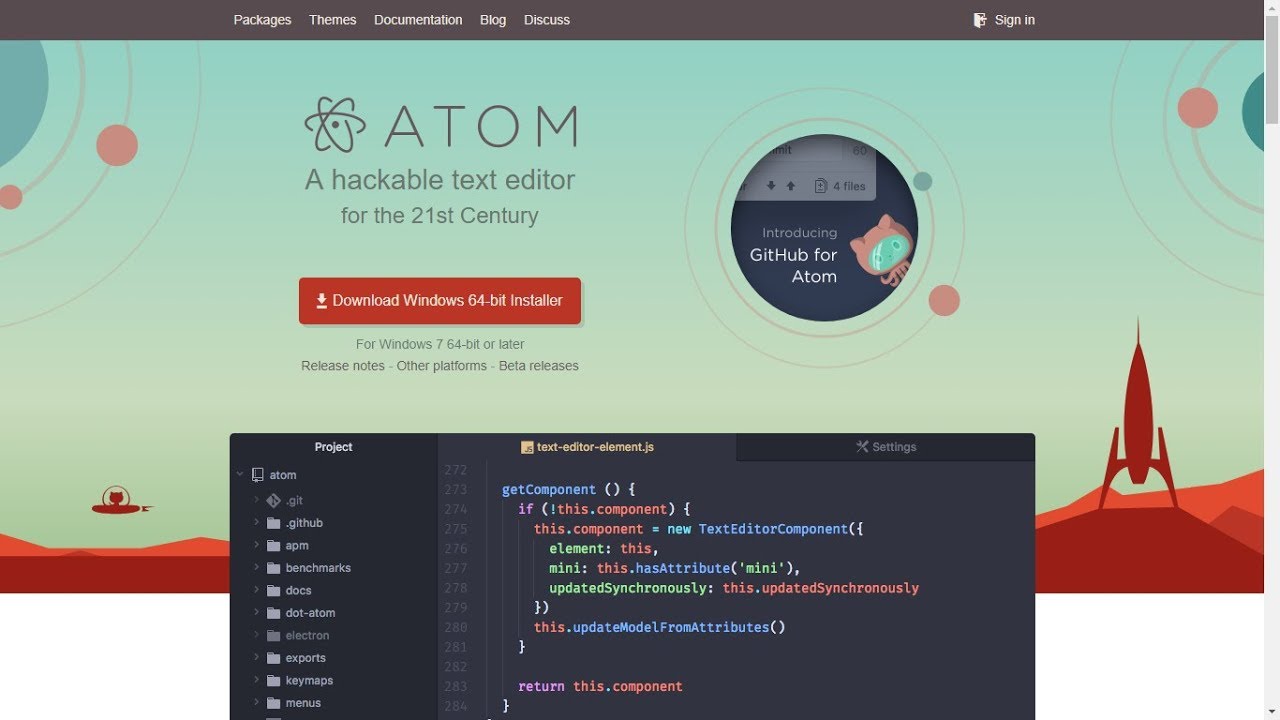Screen dimensions: 1280x720
Task: Expand the dot-atom folder chevron
Action: pyautogui.click(x=256, y=613)
